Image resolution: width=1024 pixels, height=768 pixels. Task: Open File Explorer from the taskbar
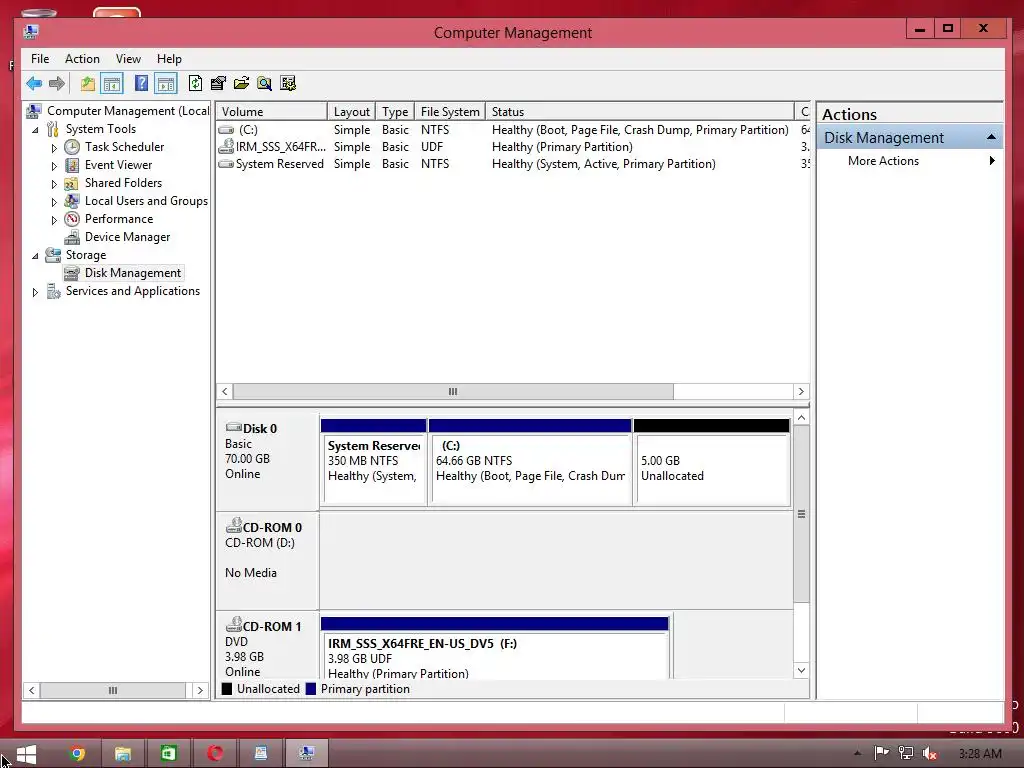(x=123, y=754)
